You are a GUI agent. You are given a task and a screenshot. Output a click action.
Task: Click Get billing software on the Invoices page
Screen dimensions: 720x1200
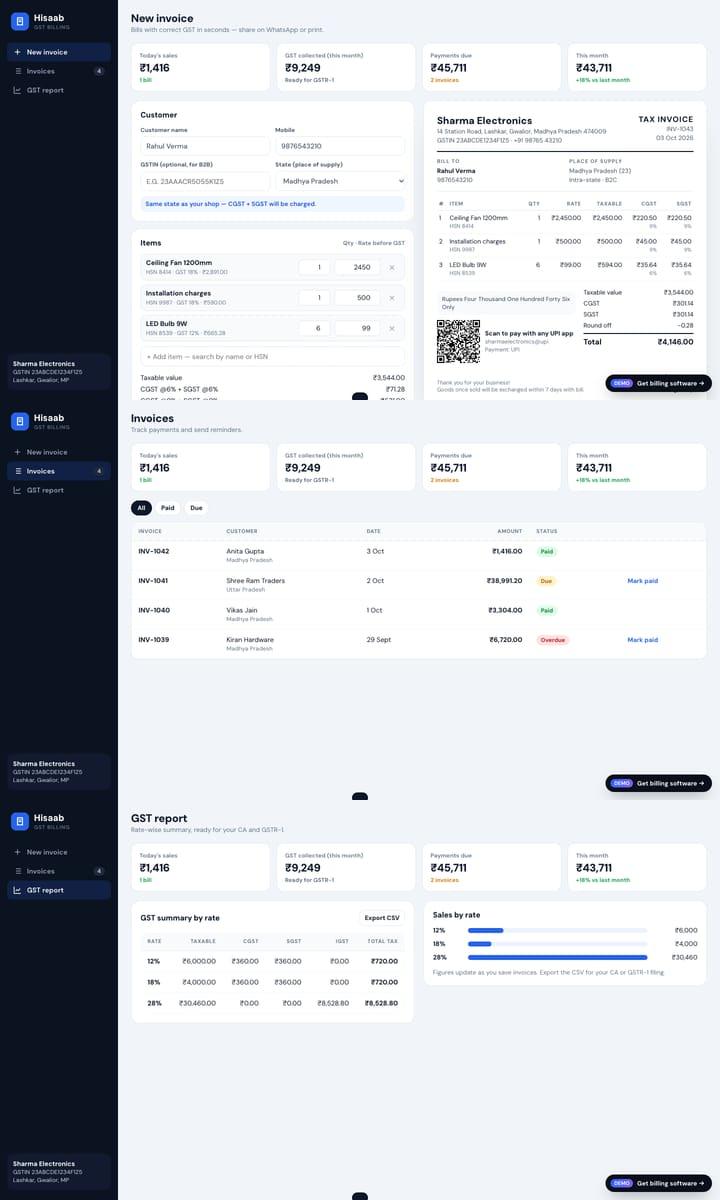[659, 783]
